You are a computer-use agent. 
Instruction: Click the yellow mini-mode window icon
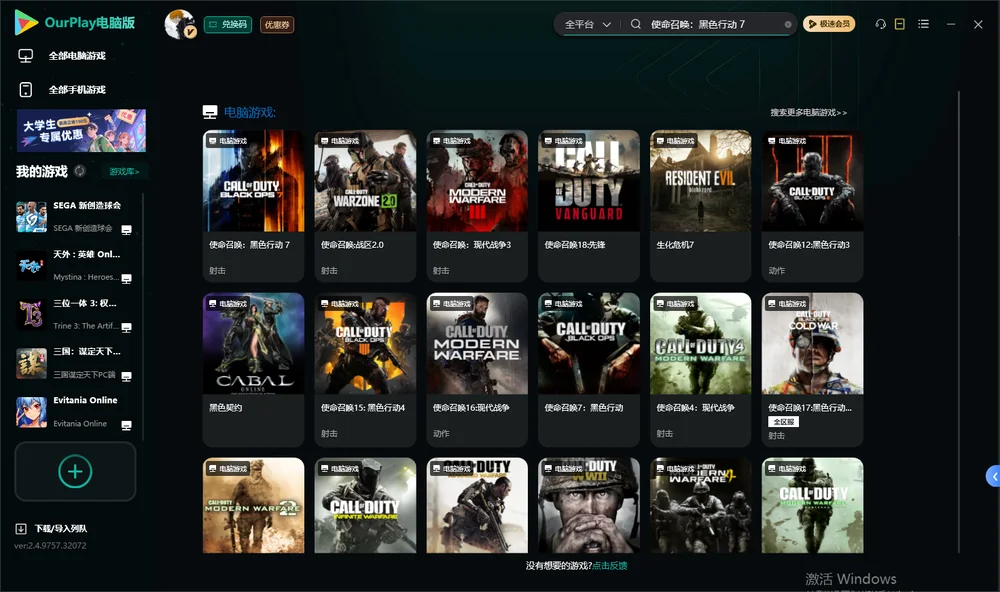click(x=900, y=24)
